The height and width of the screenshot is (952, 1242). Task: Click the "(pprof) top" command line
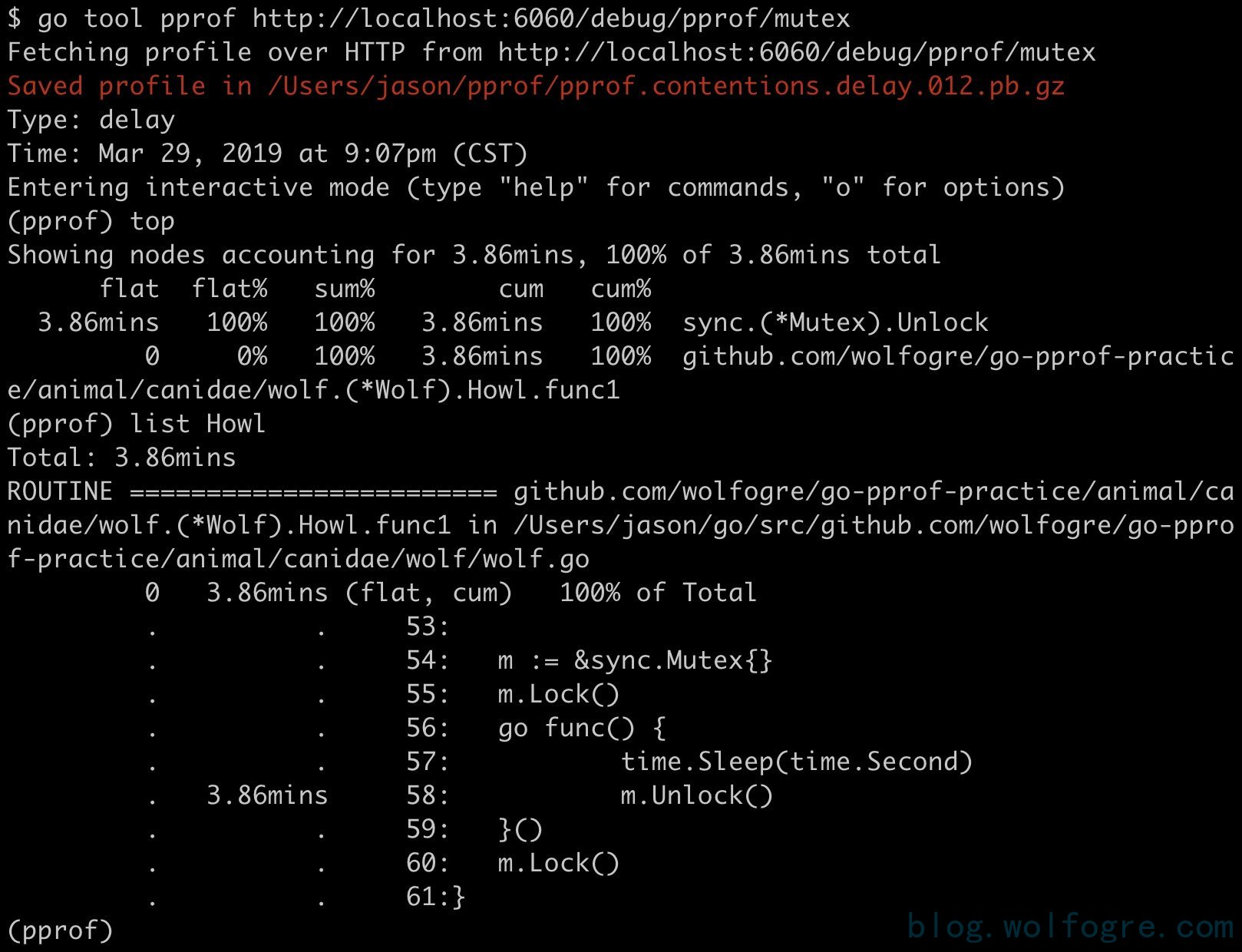coord(91,220)
